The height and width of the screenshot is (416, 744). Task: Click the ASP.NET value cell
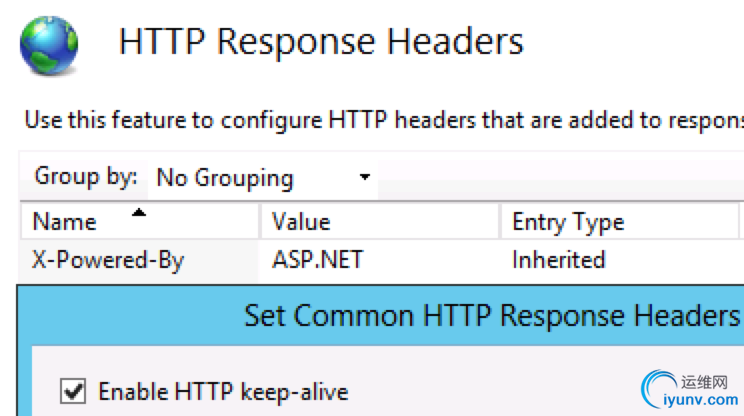coord(317,260)
